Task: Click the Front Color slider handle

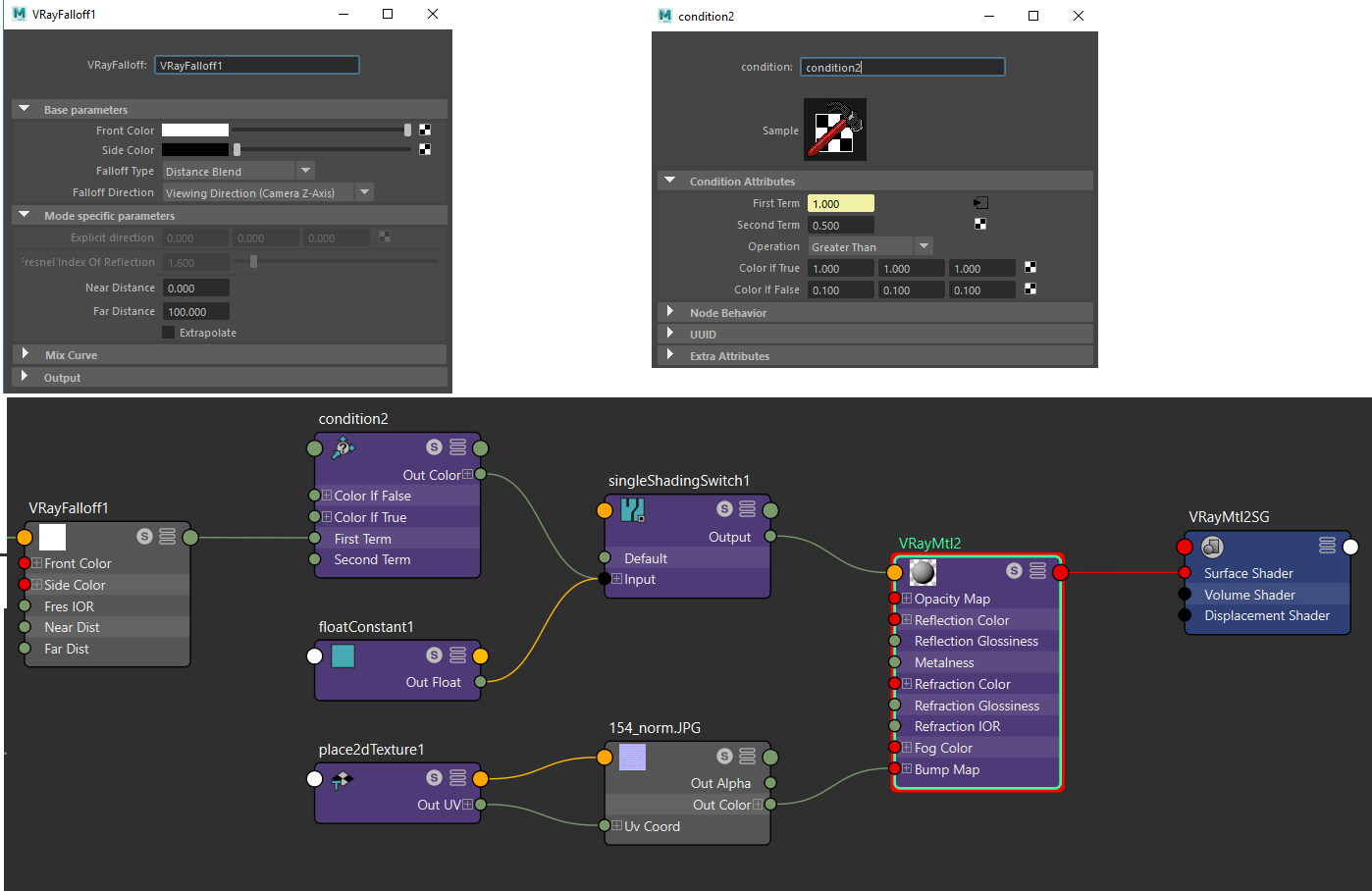Action: [x=407, y=130]
